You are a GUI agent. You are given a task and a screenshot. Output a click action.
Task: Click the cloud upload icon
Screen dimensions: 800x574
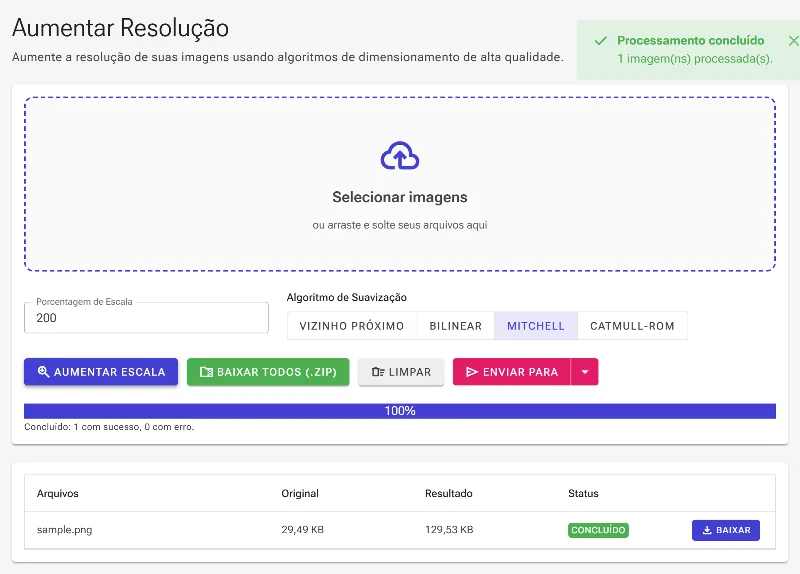click(400, 156)
